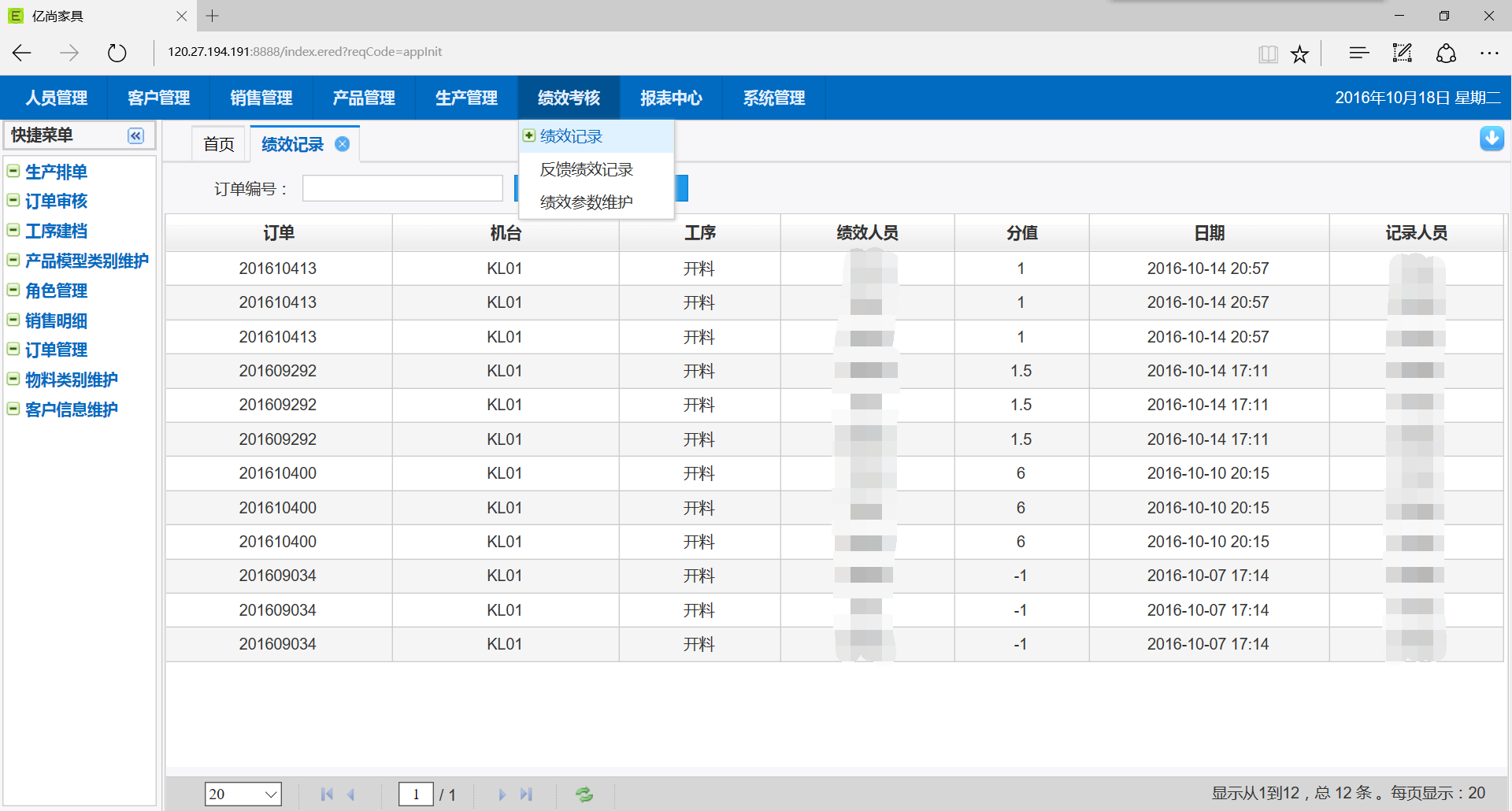Close the 绩效记录 tab
The height and width of the screenshot is (811, 1512).
343,144
